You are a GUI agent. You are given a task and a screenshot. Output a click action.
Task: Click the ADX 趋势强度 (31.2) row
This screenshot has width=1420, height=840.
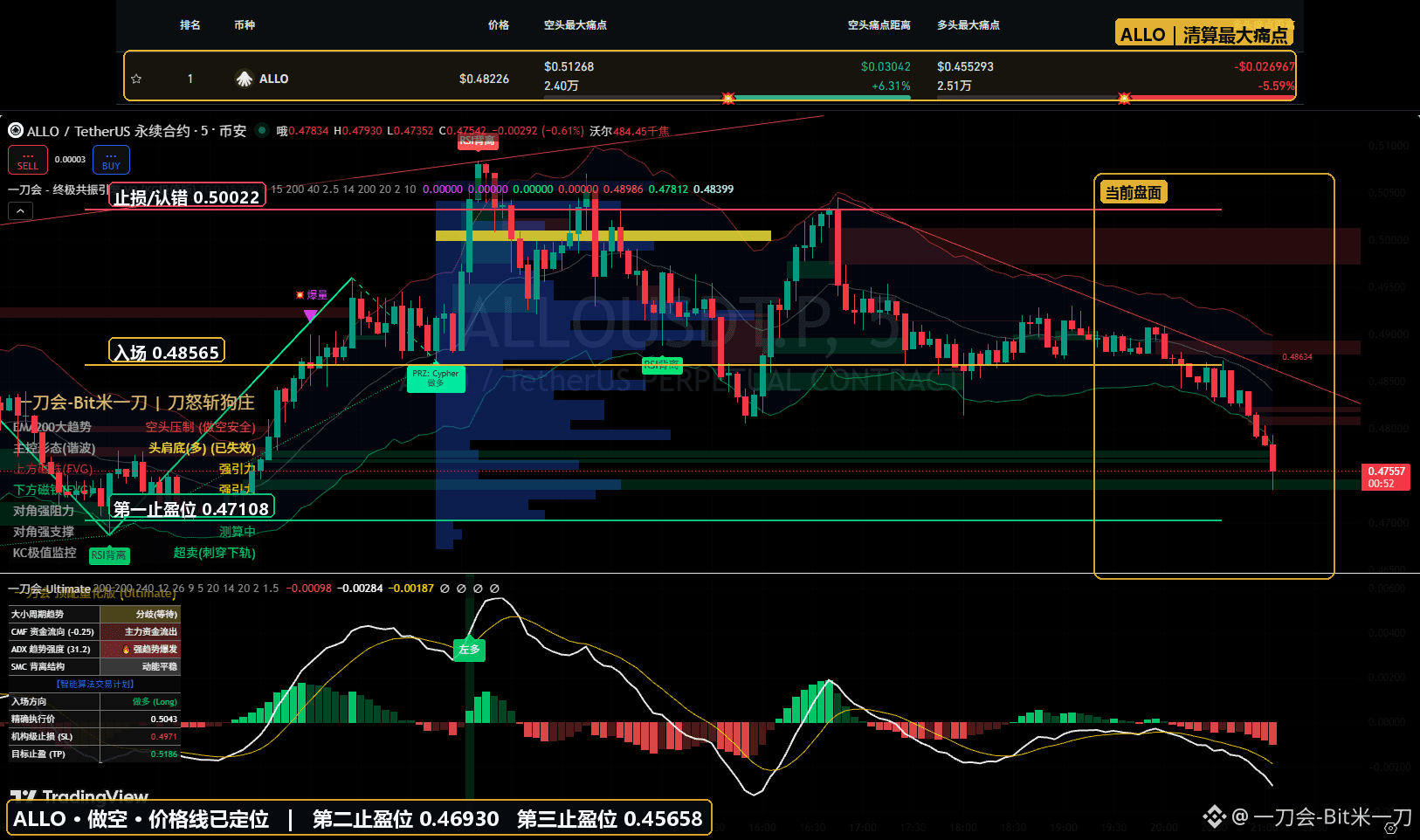coord(94,649)
